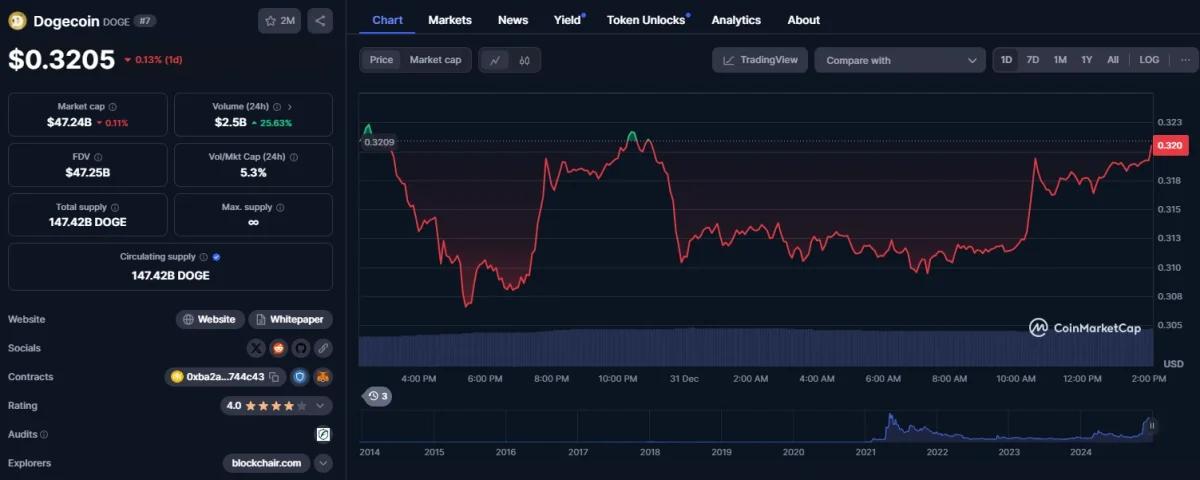Add Dogecoin to watchlist with star button
Screen dimensions: 1200x480
(x=279, y=20)
